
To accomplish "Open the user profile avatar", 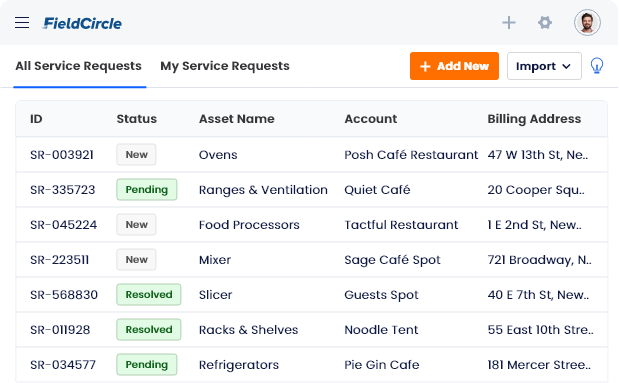I will [x=587, y=23].
